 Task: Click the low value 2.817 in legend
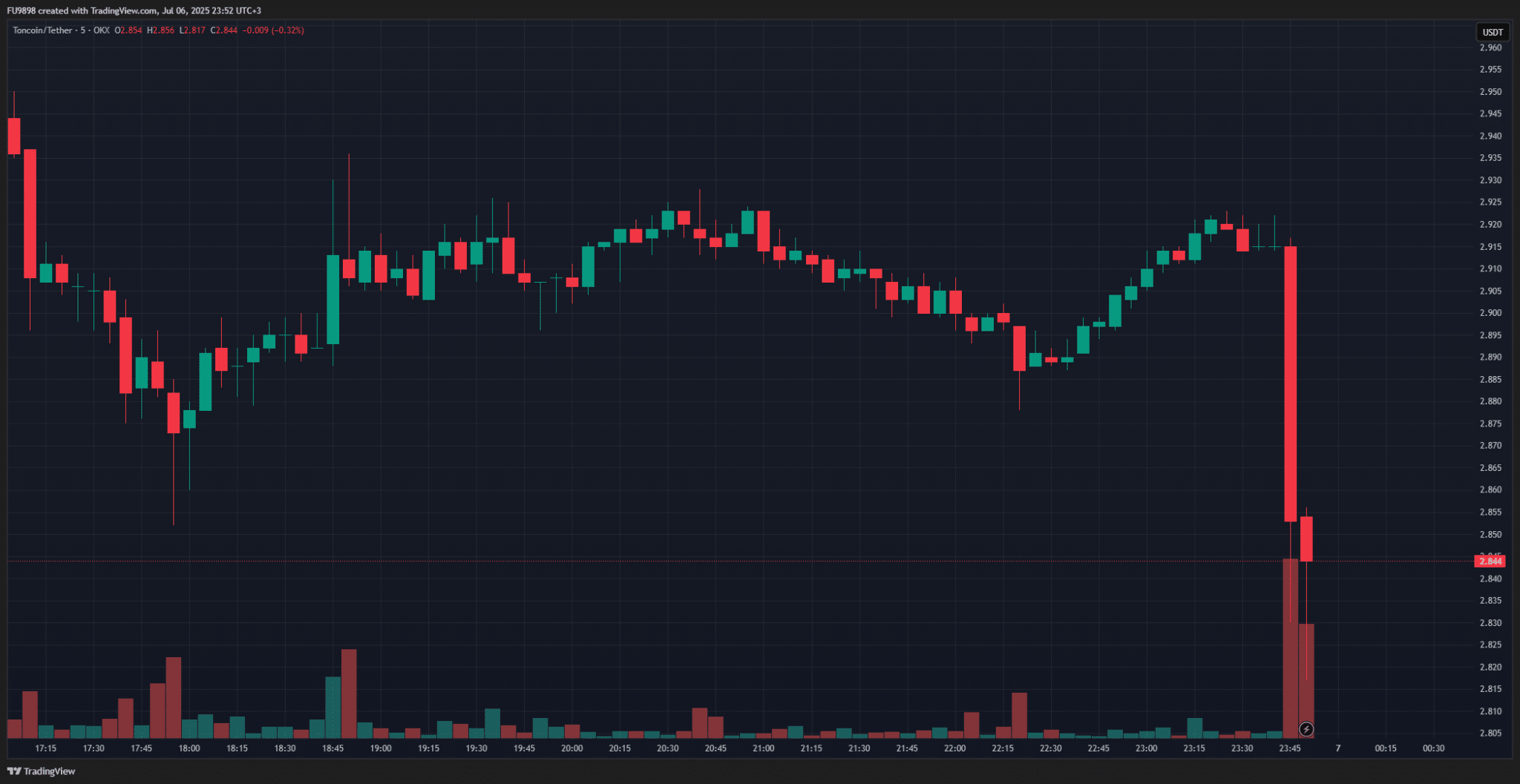click(194, 30)
